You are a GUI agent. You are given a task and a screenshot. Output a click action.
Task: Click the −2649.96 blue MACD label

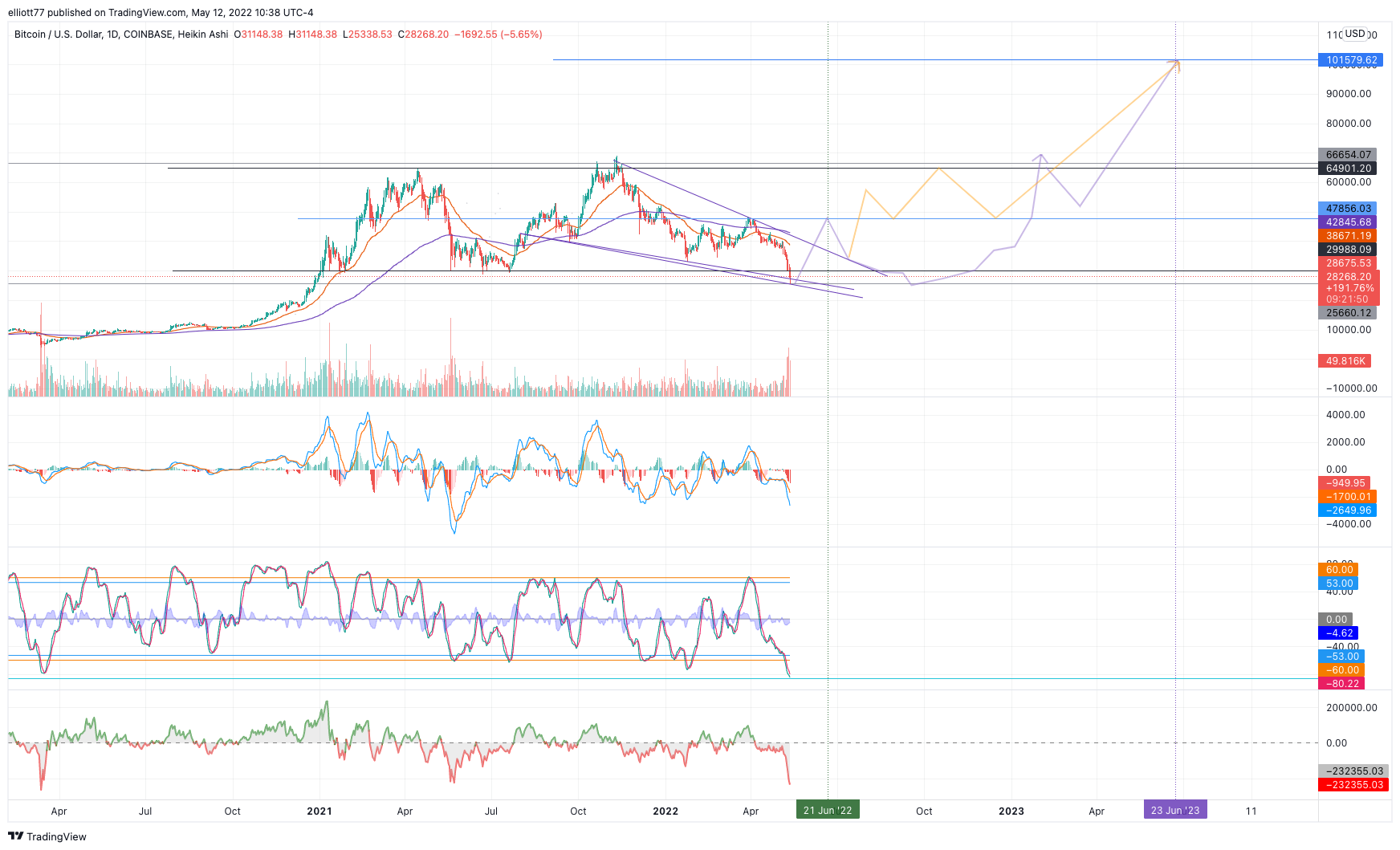tap(1348, 510)
